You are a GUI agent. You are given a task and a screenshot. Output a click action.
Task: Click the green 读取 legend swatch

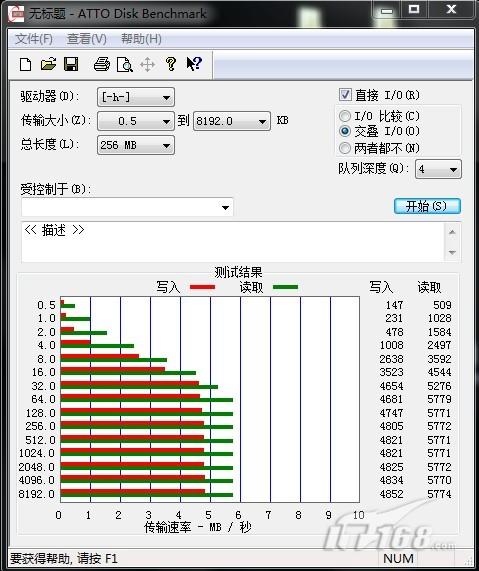point(285,287)
